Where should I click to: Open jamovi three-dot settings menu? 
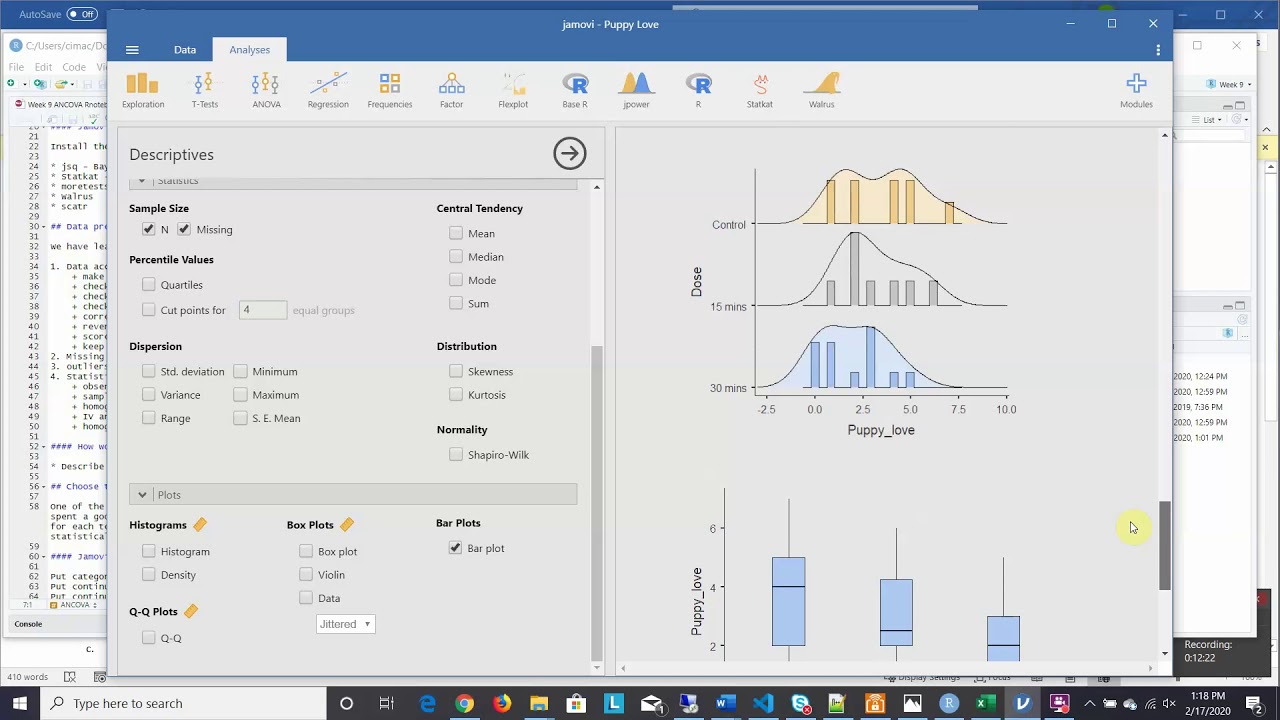tap(1158, 50)
